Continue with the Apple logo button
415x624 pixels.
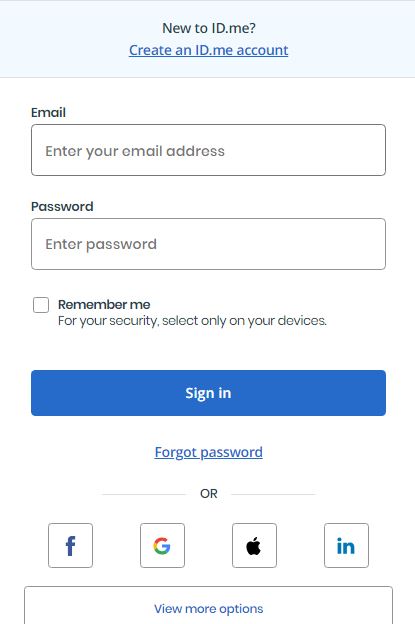coord(254,545)
